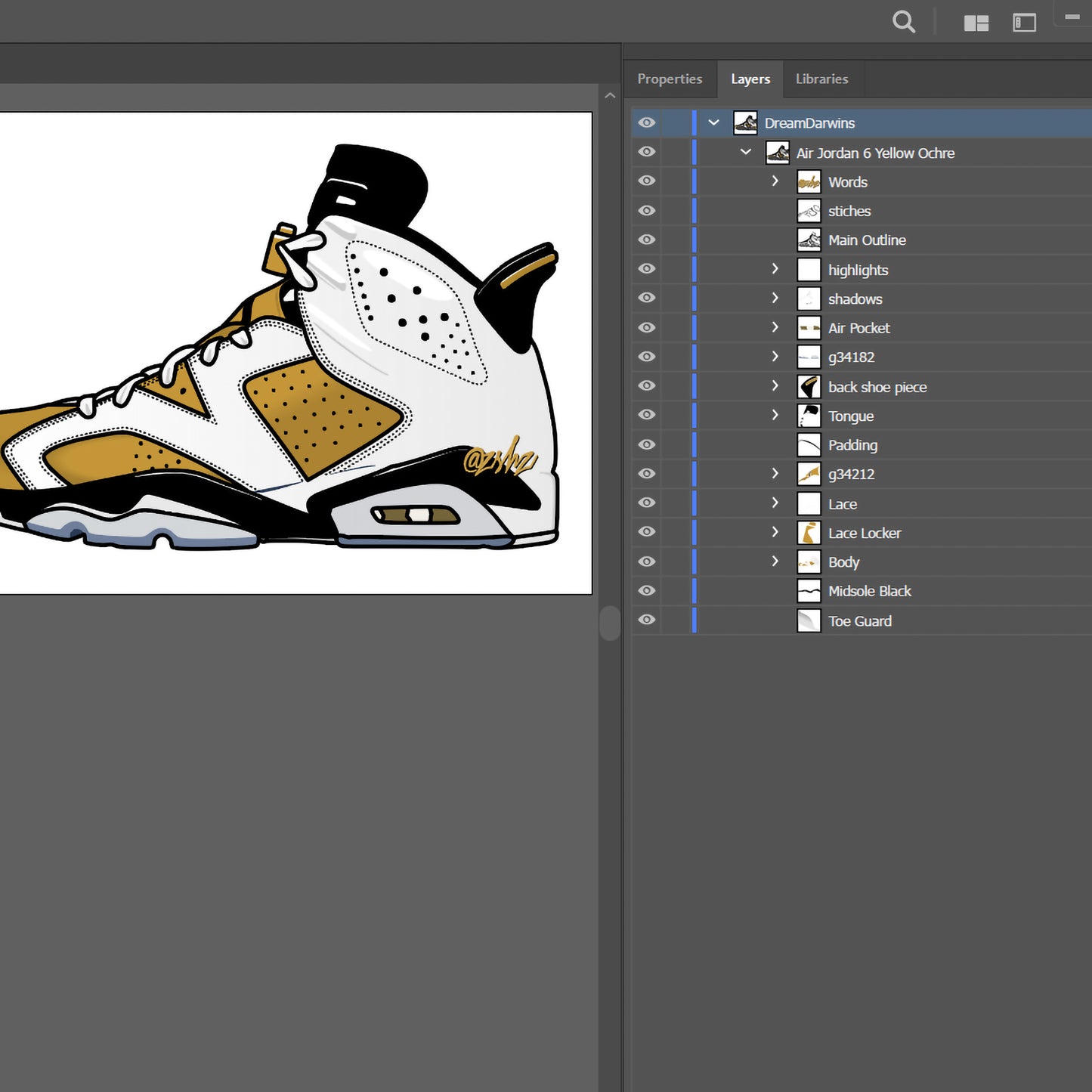
Task: Switch to the Layers tab
Action: (750, 79)
